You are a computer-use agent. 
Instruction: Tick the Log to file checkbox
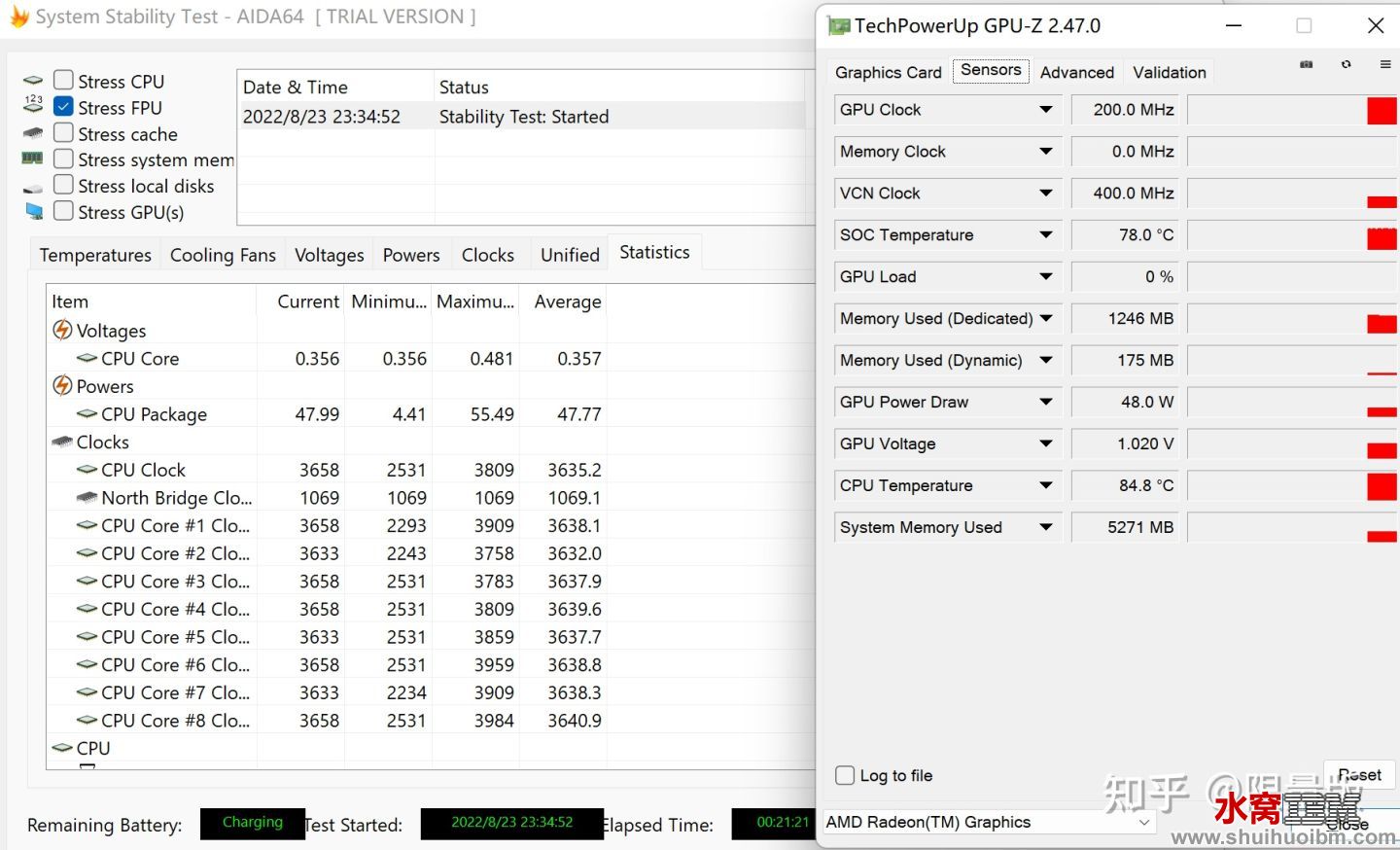pos(845,775)
